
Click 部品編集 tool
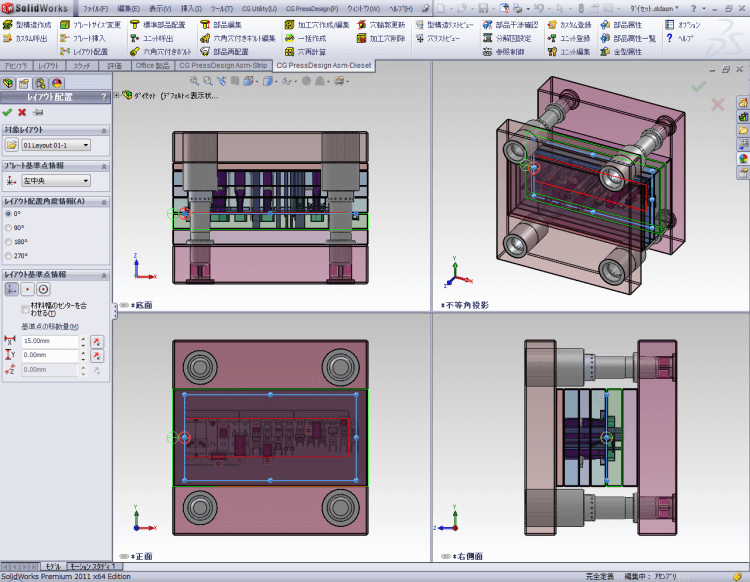coord(221,25)
